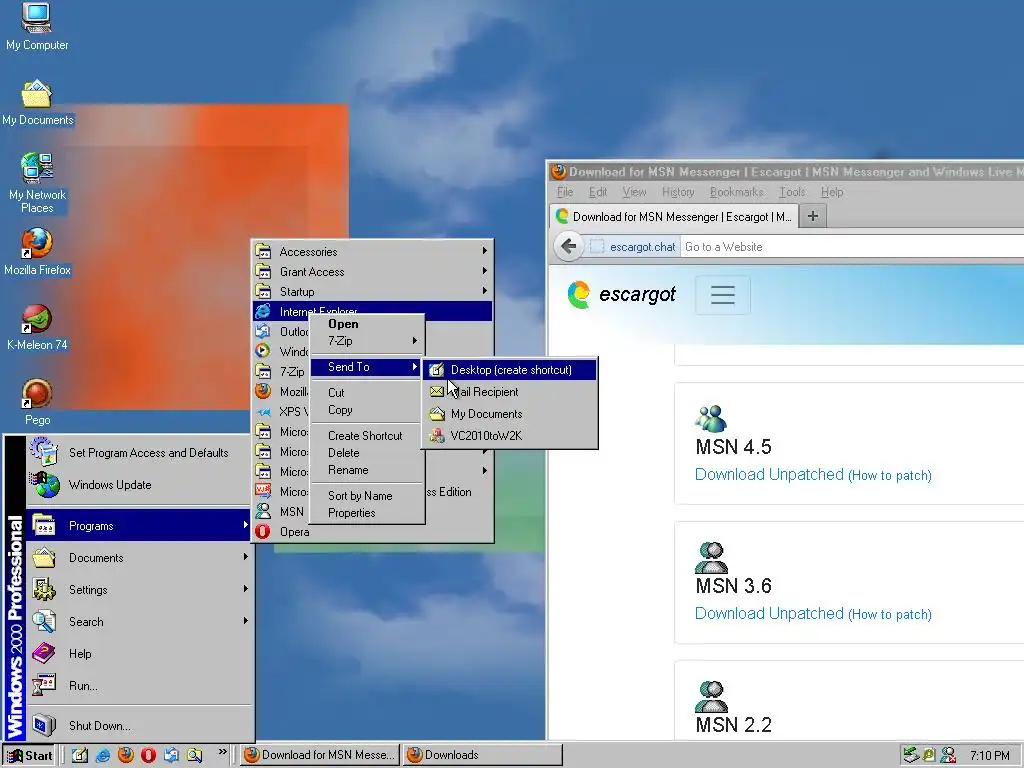Click MSN Messenger tray icon
The height and width of the screenshot is (768, 1024).
tap(948, 756)
